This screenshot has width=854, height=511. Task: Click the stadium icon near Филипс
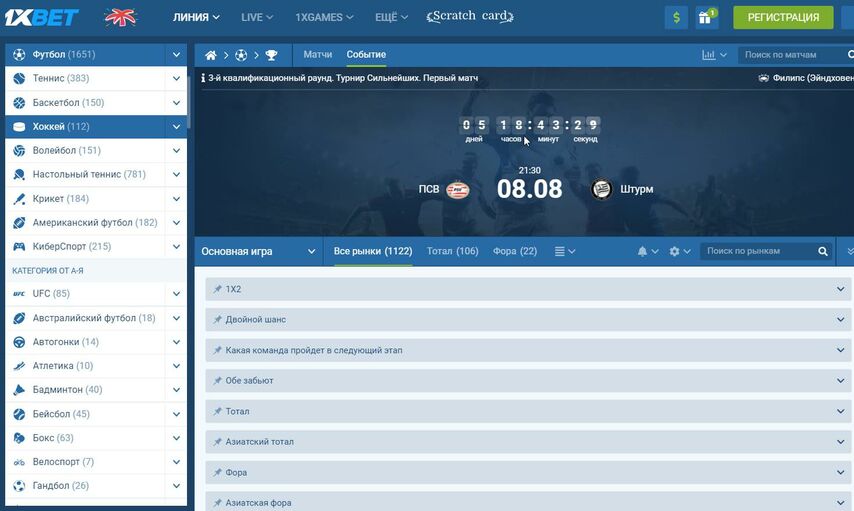[764, 78]
